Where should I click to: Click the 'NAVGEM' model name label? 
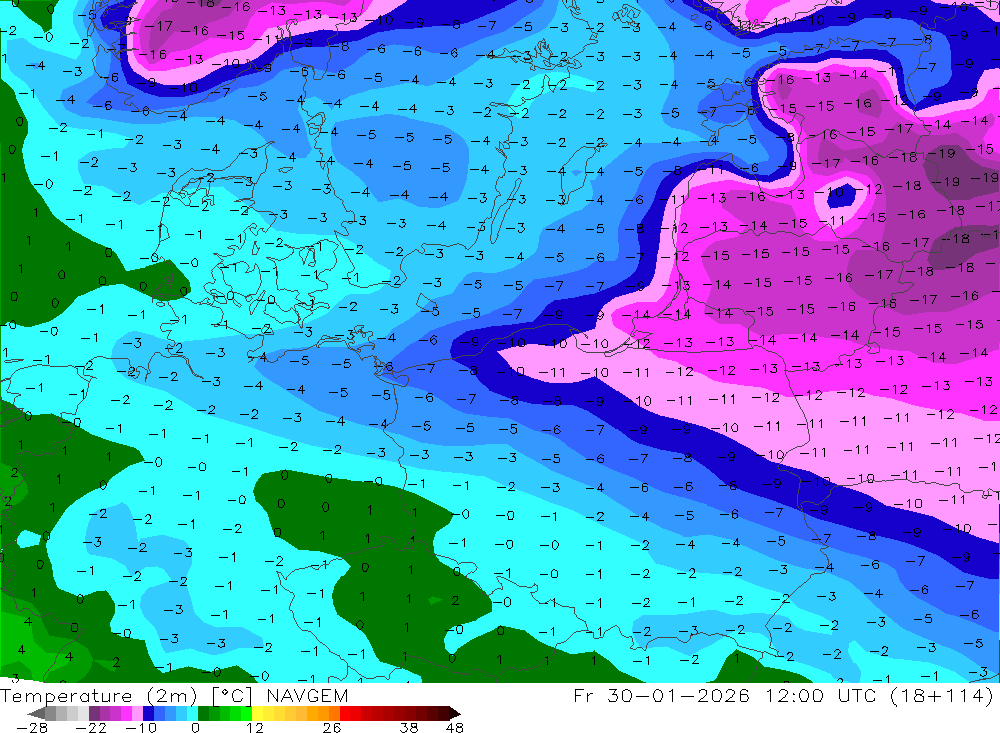307,695
